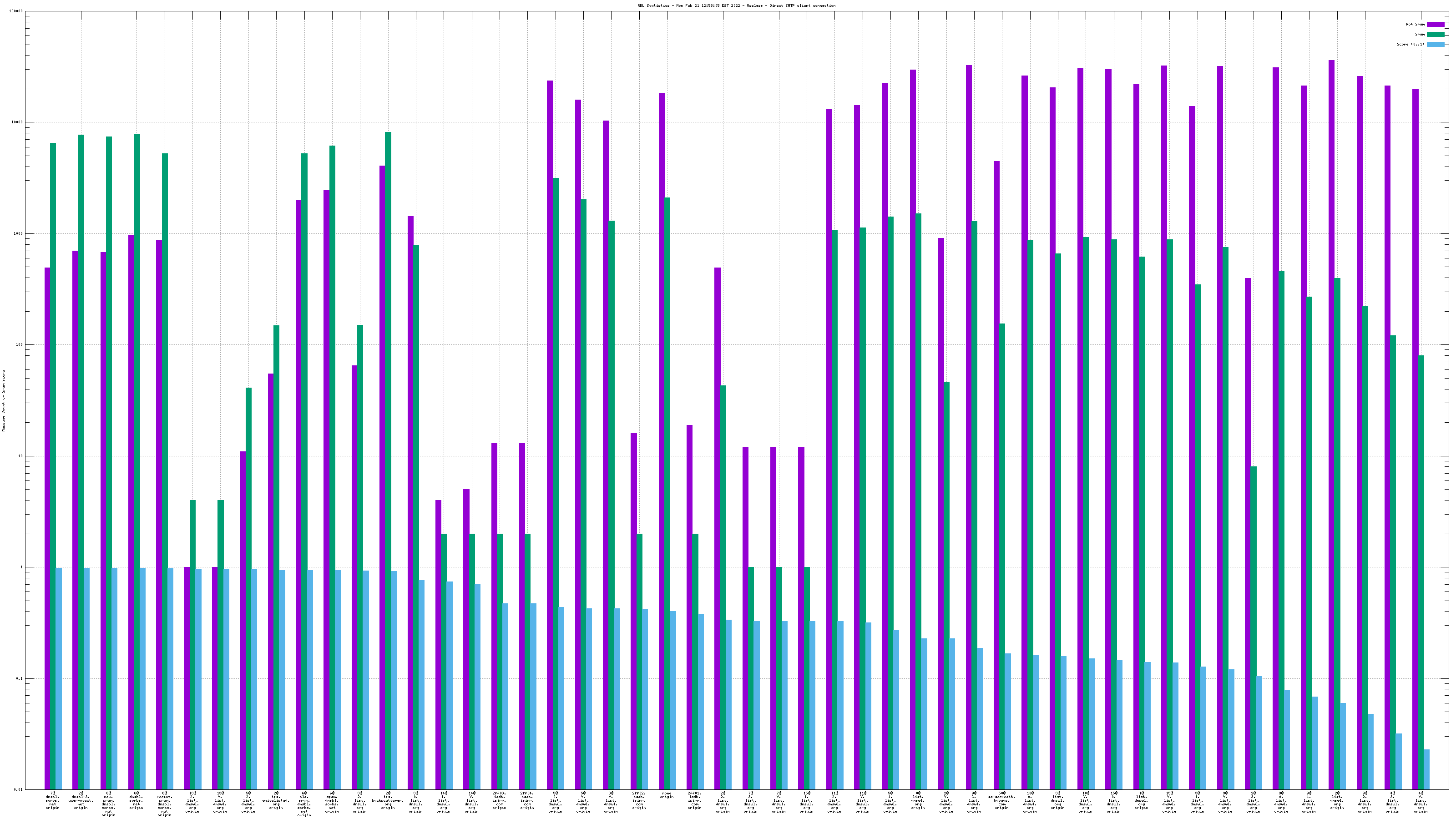Click the RBL Statistics chart title

click(x=736, y=5)
